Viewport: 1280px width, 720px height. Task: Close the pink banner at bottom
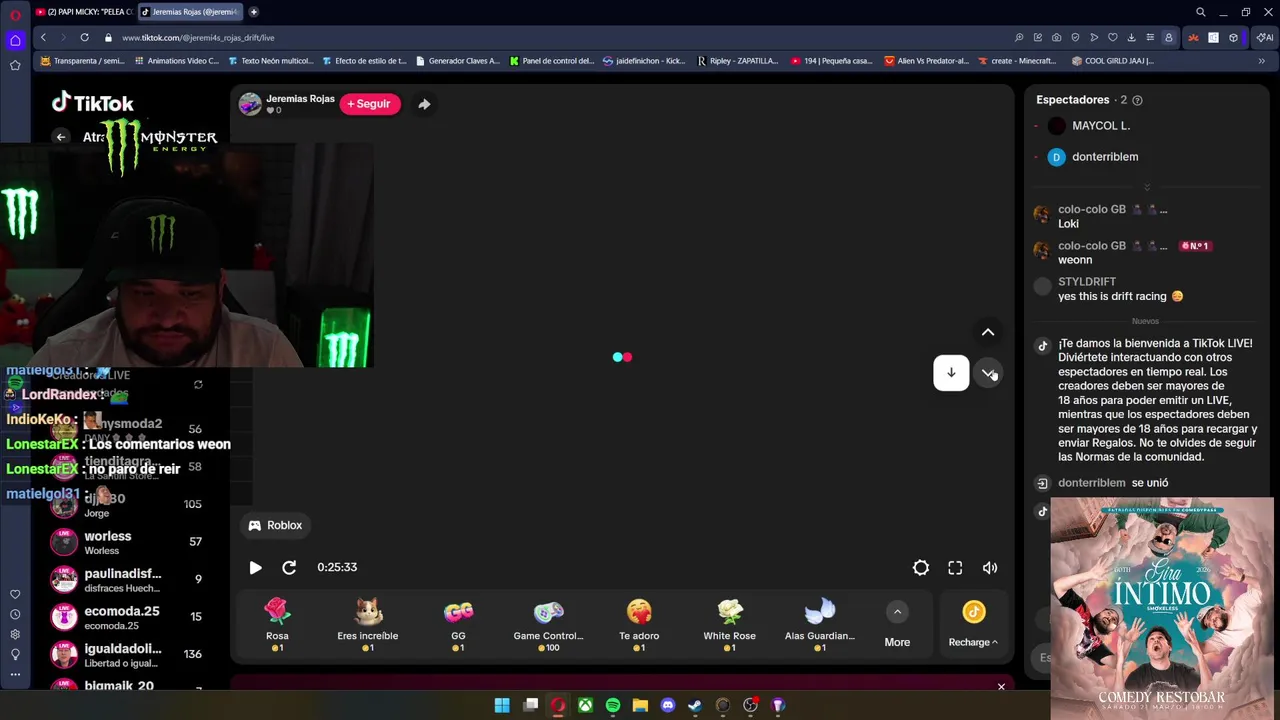[x=1001, y=687]
